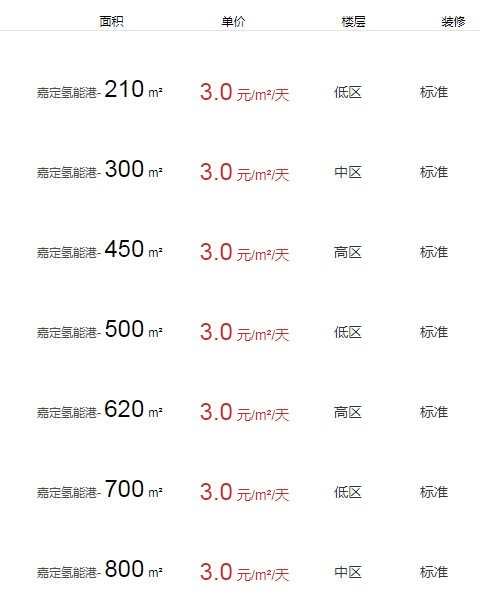This screenshot has width=480, height=594.
Task: Click the 3.0 元 price of 210 m² row
Action: tap(244, 92)
